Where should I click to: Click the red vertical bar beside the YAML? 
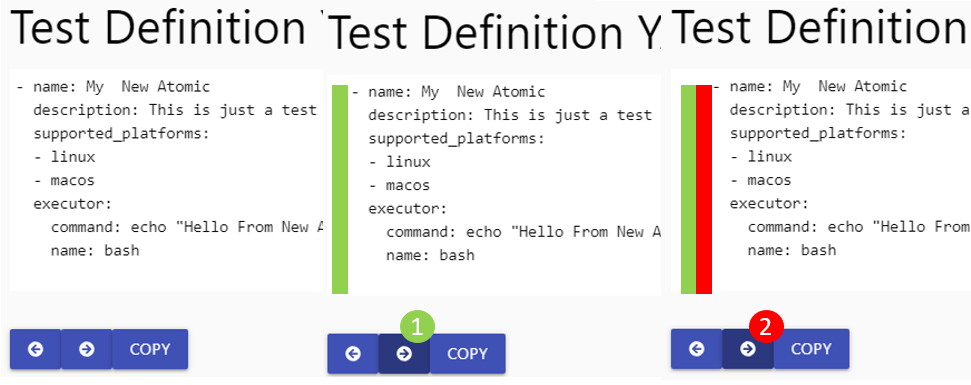(704, 189)
